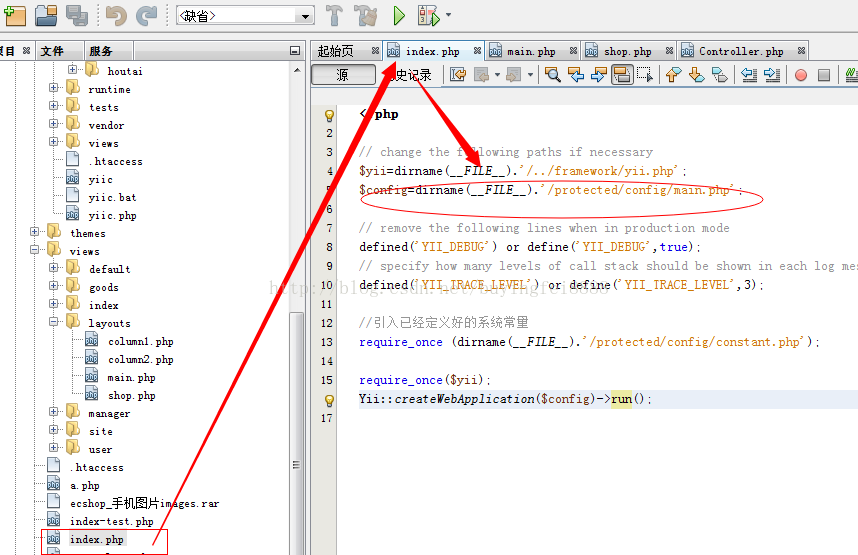Click Previous Bookmark up-arrow icon

tap(673, 75)
